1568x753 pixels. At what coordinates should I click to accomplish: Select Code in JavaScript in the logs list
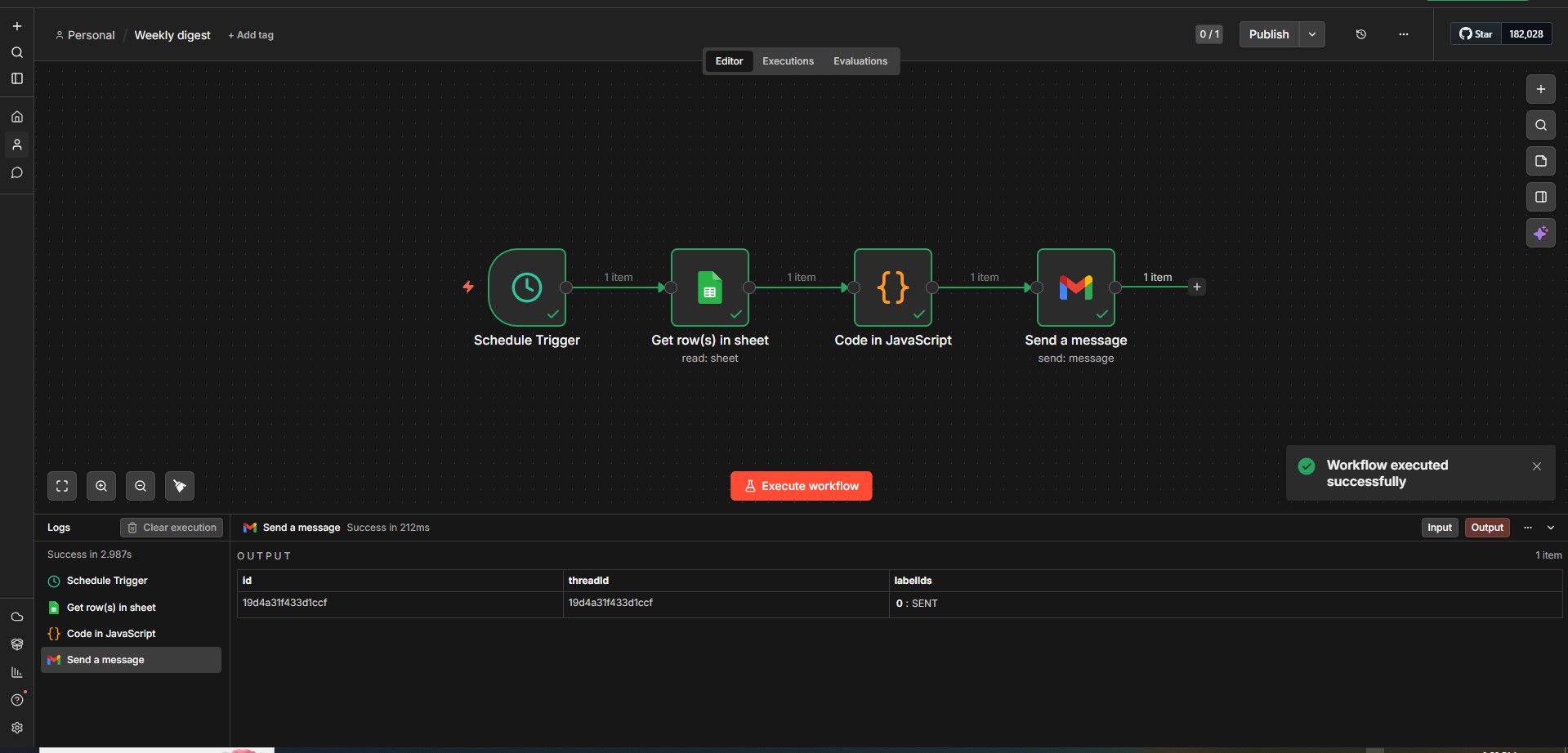[111, 633]
